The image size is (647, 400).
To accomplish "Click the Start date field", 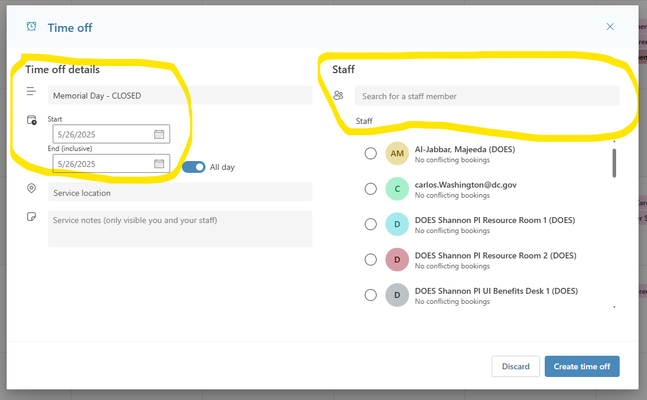I will (111, 134).
